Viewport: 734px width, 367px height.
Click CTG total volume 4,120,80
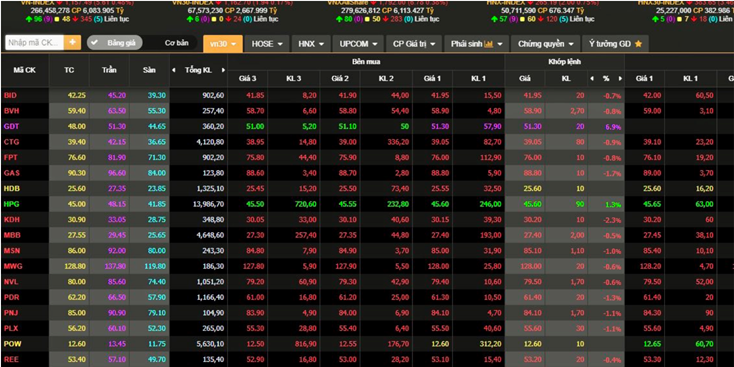[x=210, y=142]
